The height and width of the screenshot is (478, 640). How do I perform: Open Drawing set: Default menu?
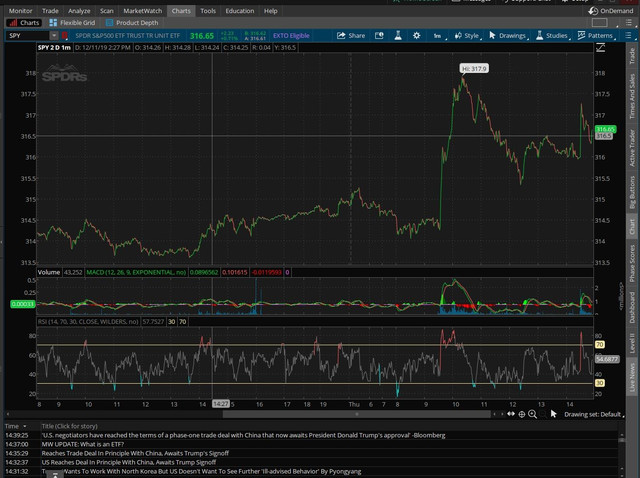[x=594, y=414]
